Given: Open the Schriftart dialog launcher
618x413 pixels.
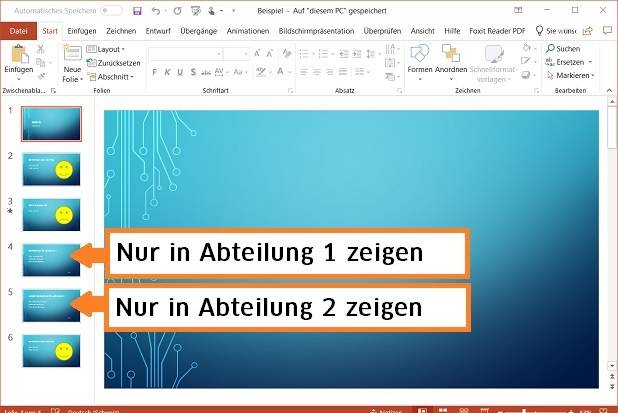Looking at the screenshot, I should click(290, 91).
